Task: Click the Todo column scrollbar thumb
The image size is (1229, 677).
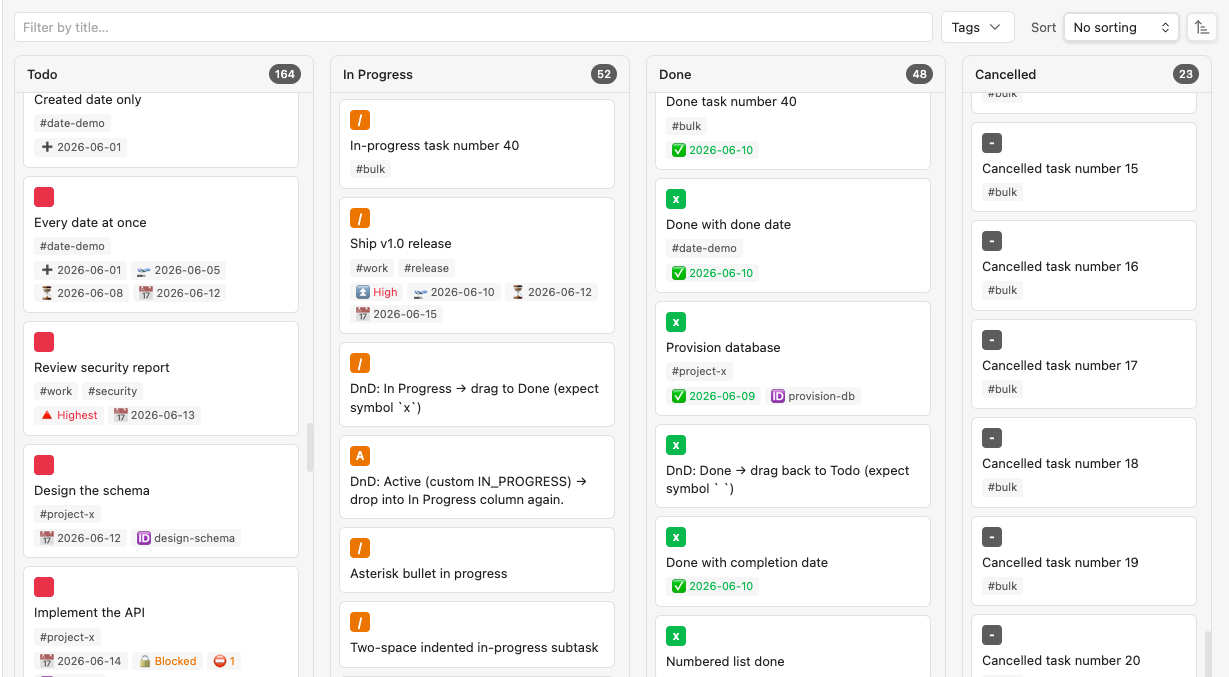Action: tap(310, 447)
